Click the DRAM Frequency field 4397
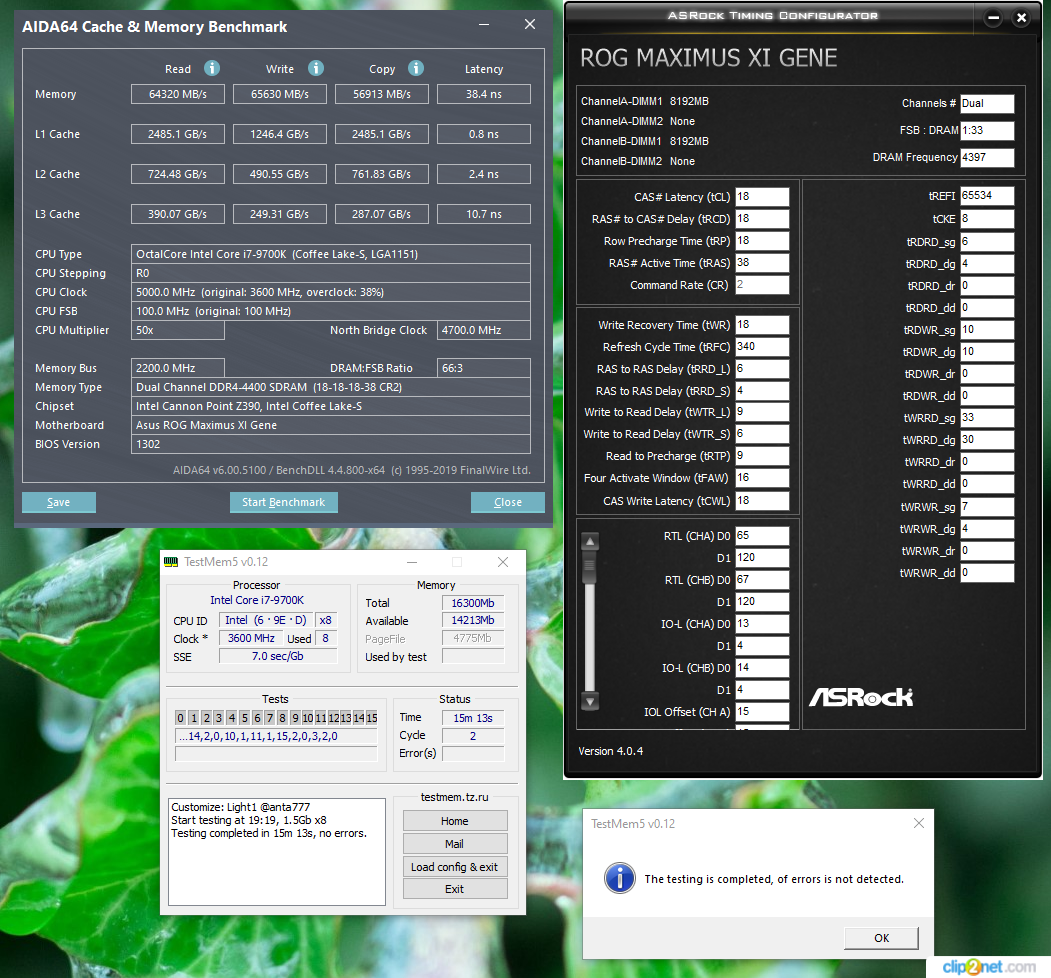Image resolution: width=1051 pixels, height=978 pixels. [x=987, y=158]
